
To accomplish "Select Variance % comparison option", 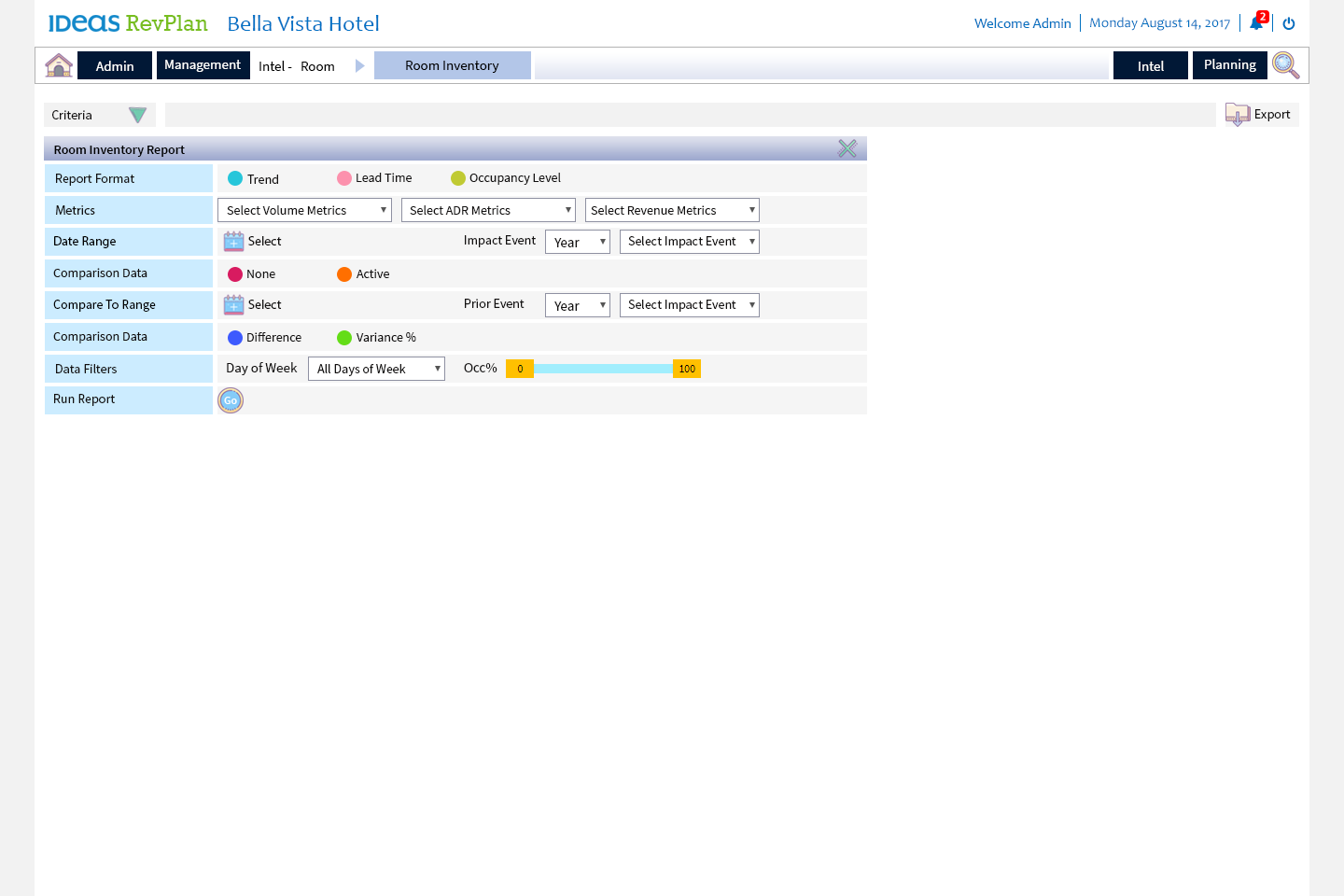I will pyautogui.click(x=344, y=338).
